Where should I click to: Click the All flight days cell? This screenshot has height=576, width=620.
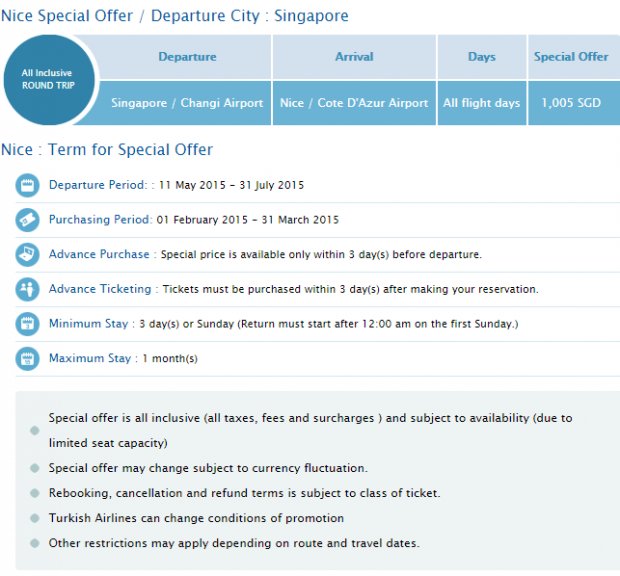[x=482, y=103]
